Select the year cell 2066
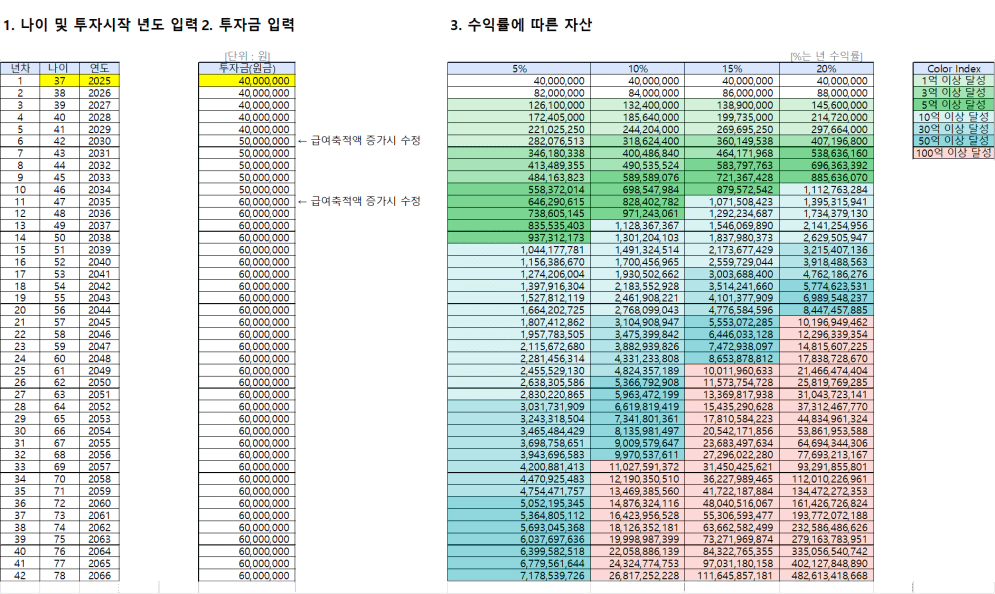This screenshot has height=594, width=995. point(99,576)
